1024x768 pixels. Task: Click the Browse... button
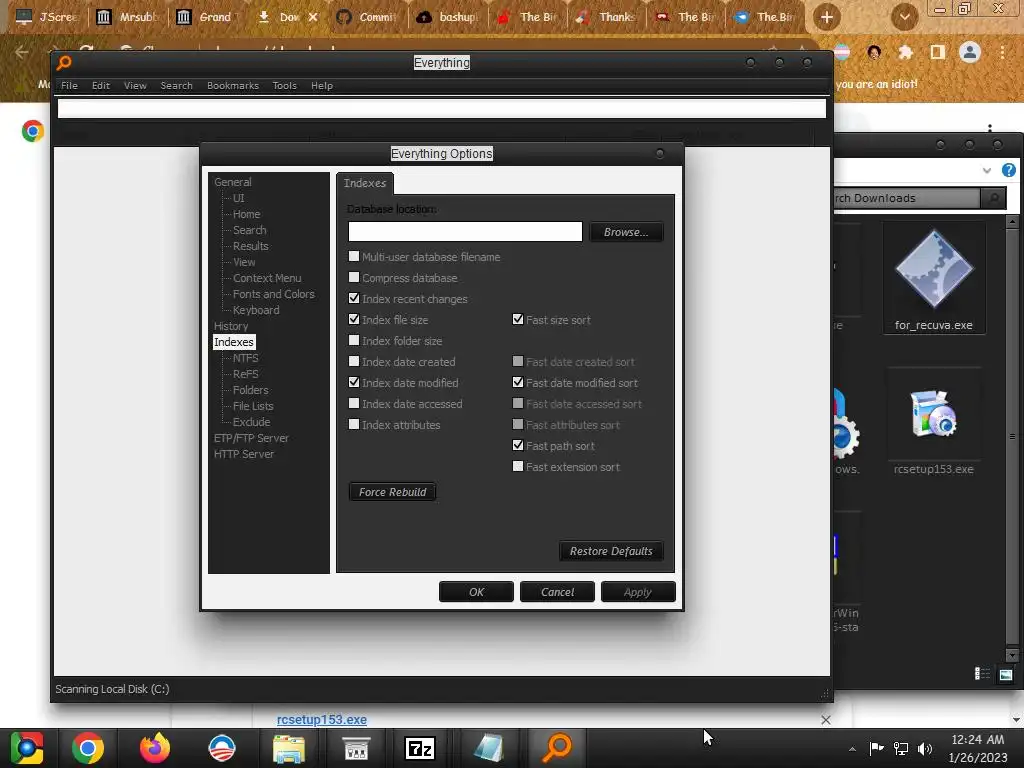pos(626,232)
